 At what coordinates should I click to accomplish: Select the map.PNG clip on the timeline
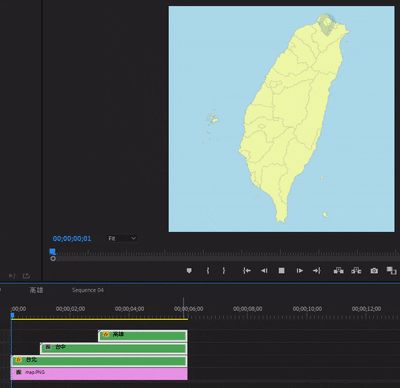99,374
